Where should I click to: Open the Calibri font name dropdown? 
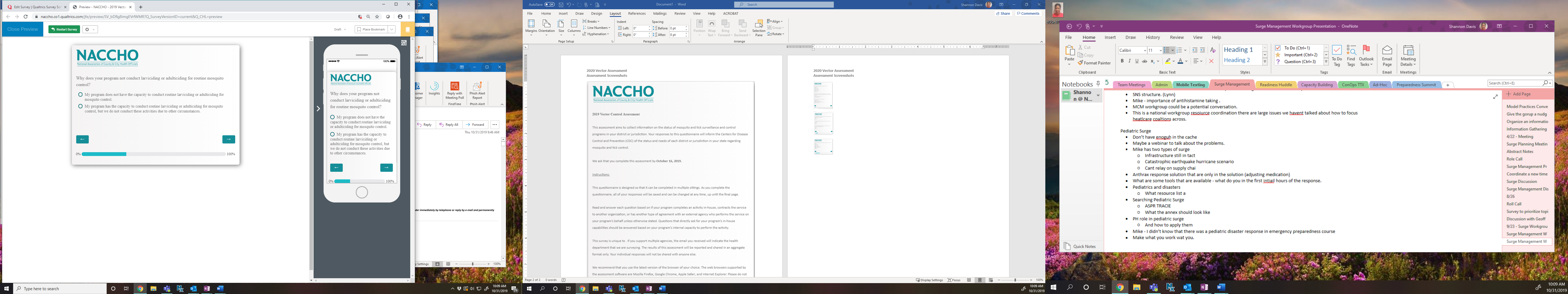(1144, 51)
